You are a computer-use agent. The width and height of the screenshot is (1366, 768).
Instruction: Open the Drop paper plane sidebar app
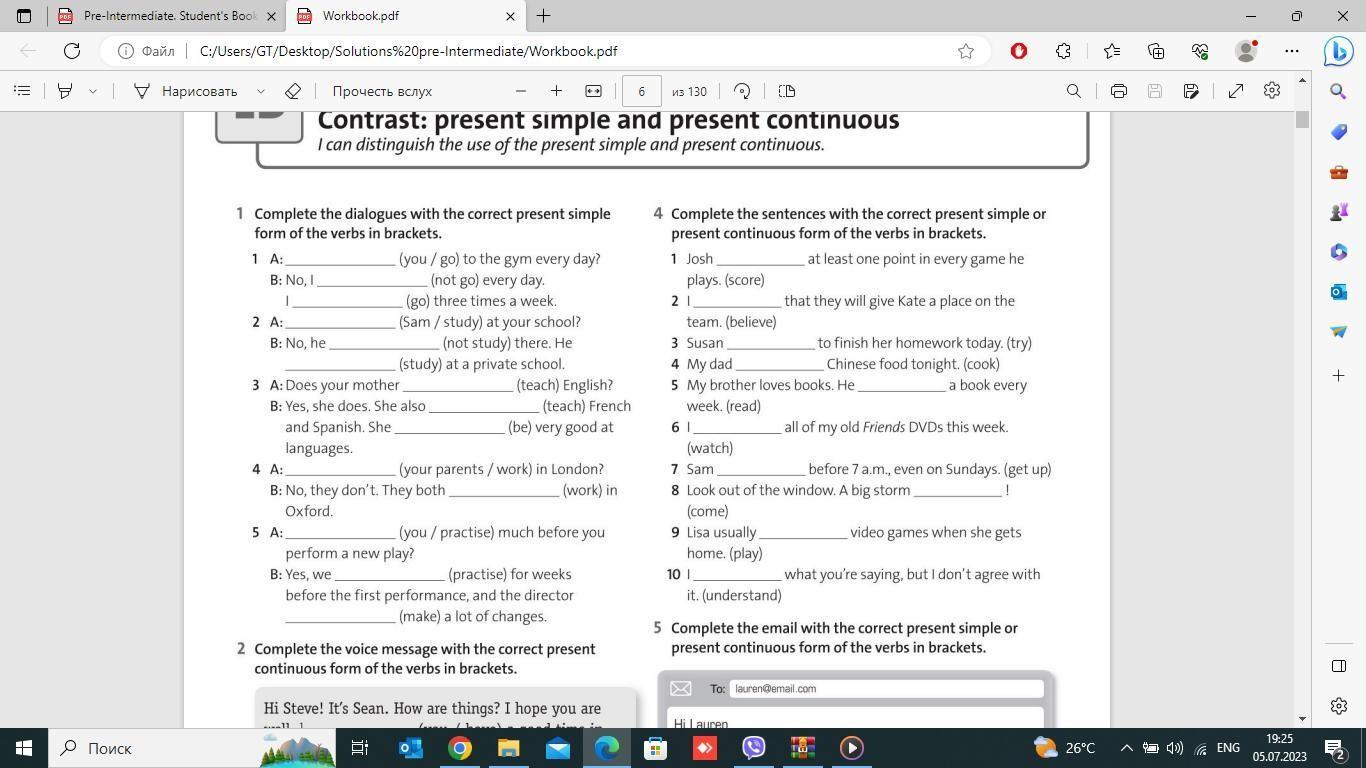[1339, 331]
